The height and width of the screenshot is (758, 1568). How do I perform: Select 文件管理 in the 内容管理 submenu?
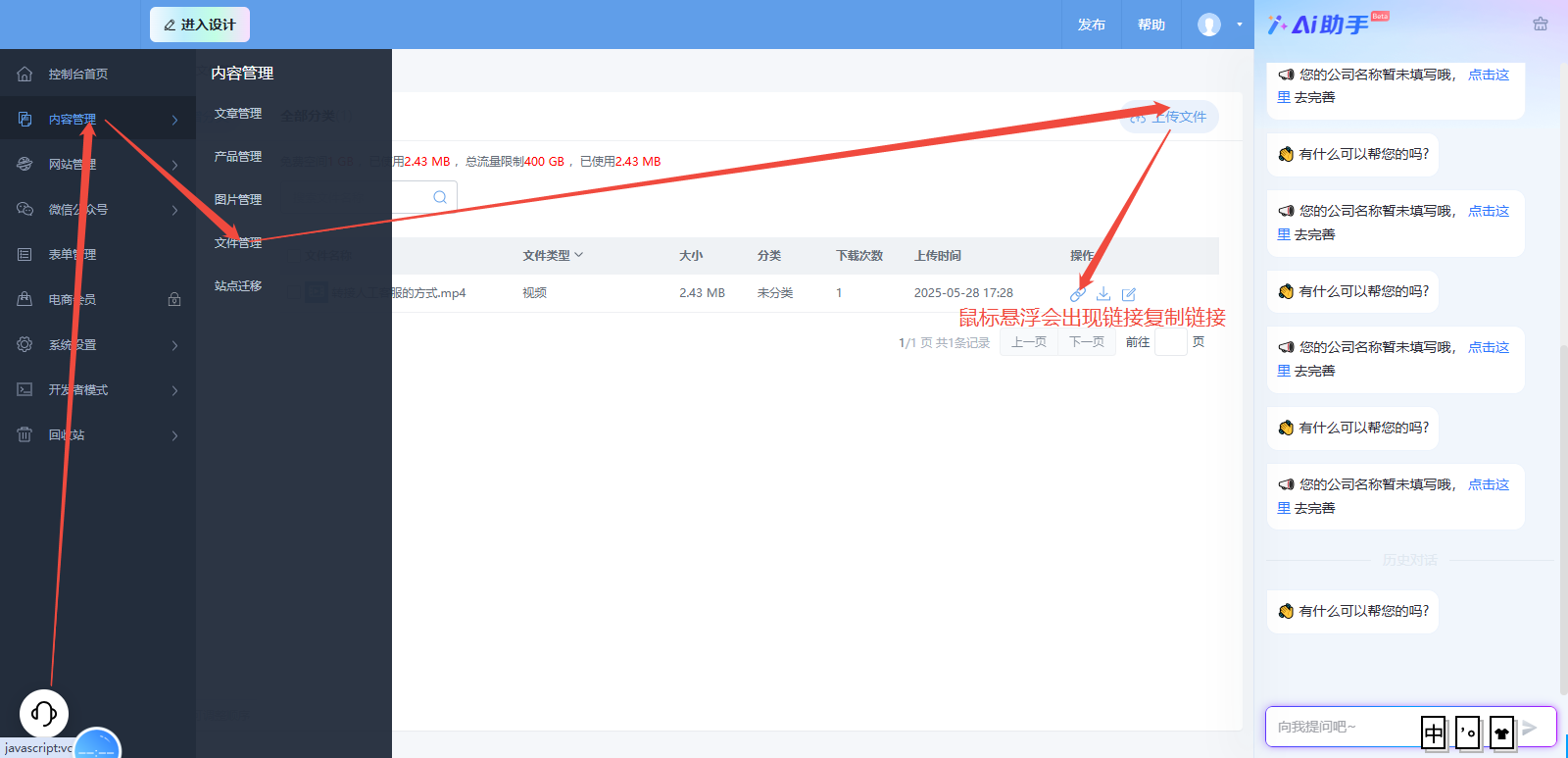click(x=238, y=243)
